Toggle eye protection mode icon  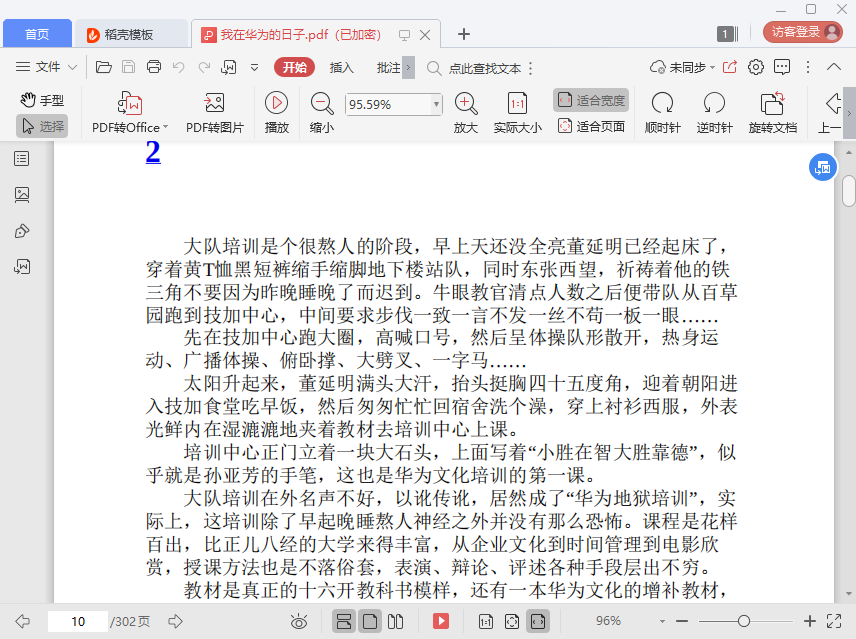pos(299,622)
